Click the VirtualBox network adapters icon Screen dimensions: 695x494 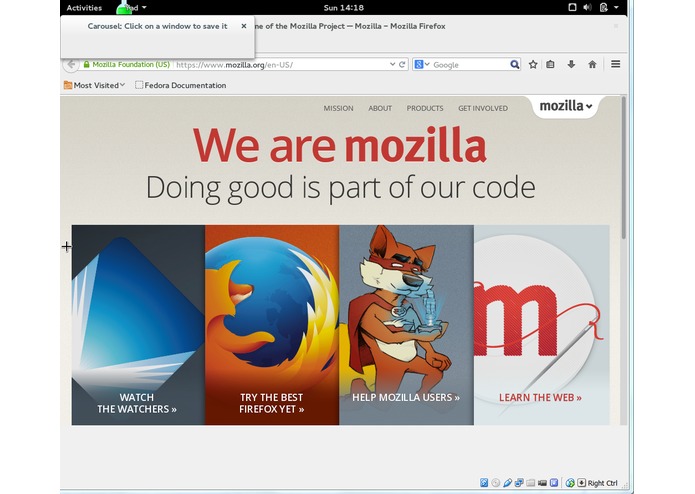coord(519,483)
